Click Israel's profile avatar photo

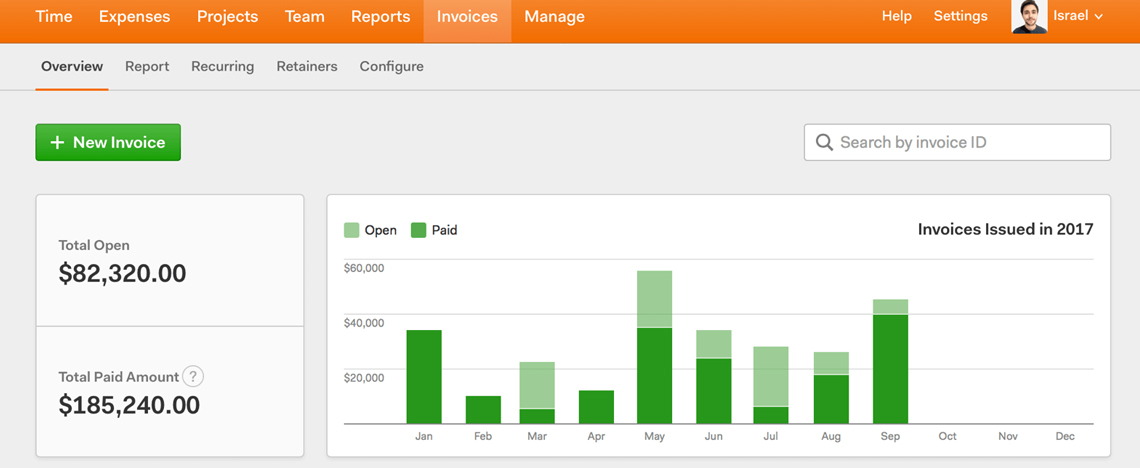tap(1029, 16)
